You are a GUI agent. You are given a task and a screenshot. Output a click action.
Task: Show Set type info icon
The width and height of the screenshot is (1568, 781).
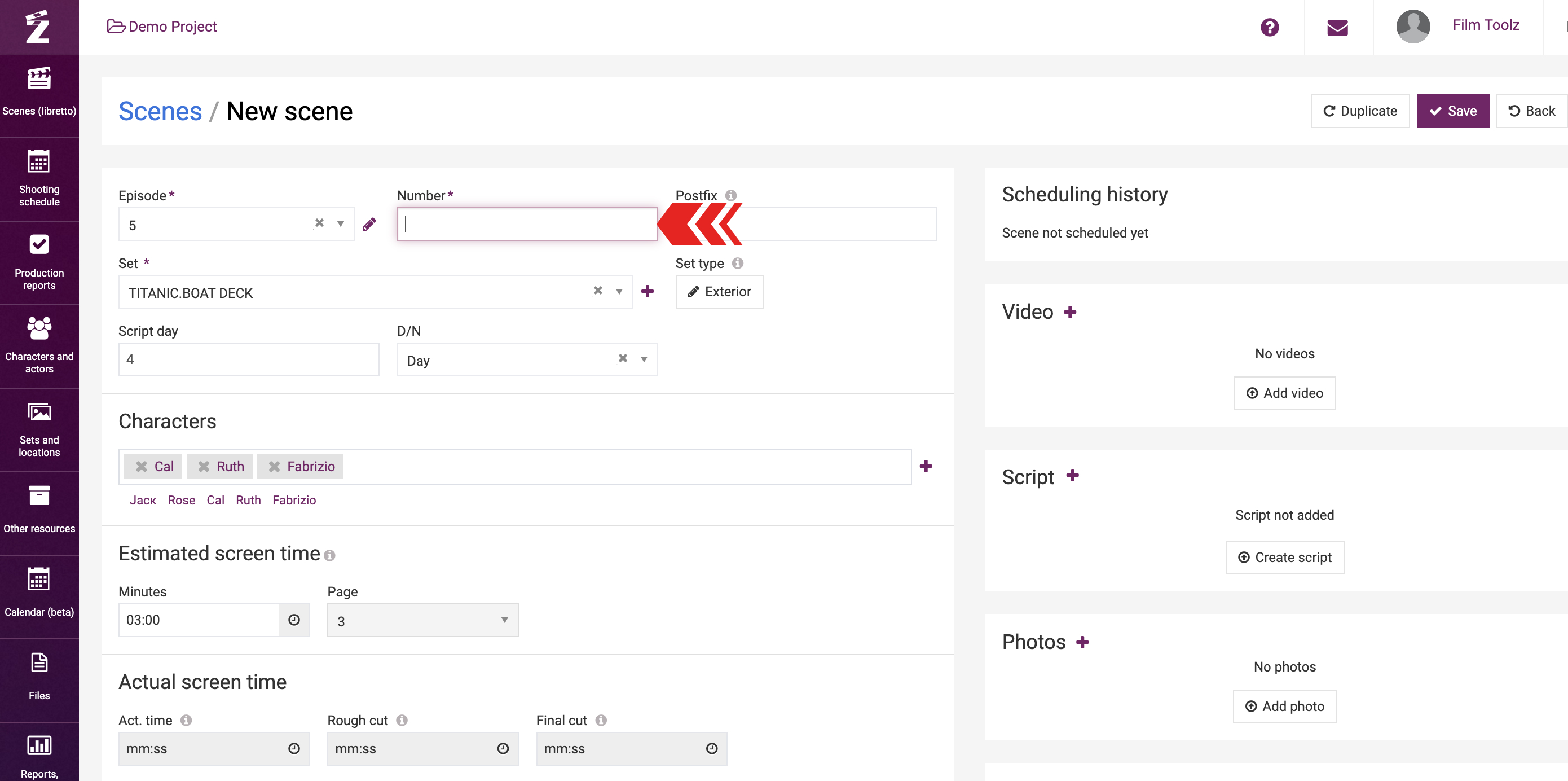point(737,263)
